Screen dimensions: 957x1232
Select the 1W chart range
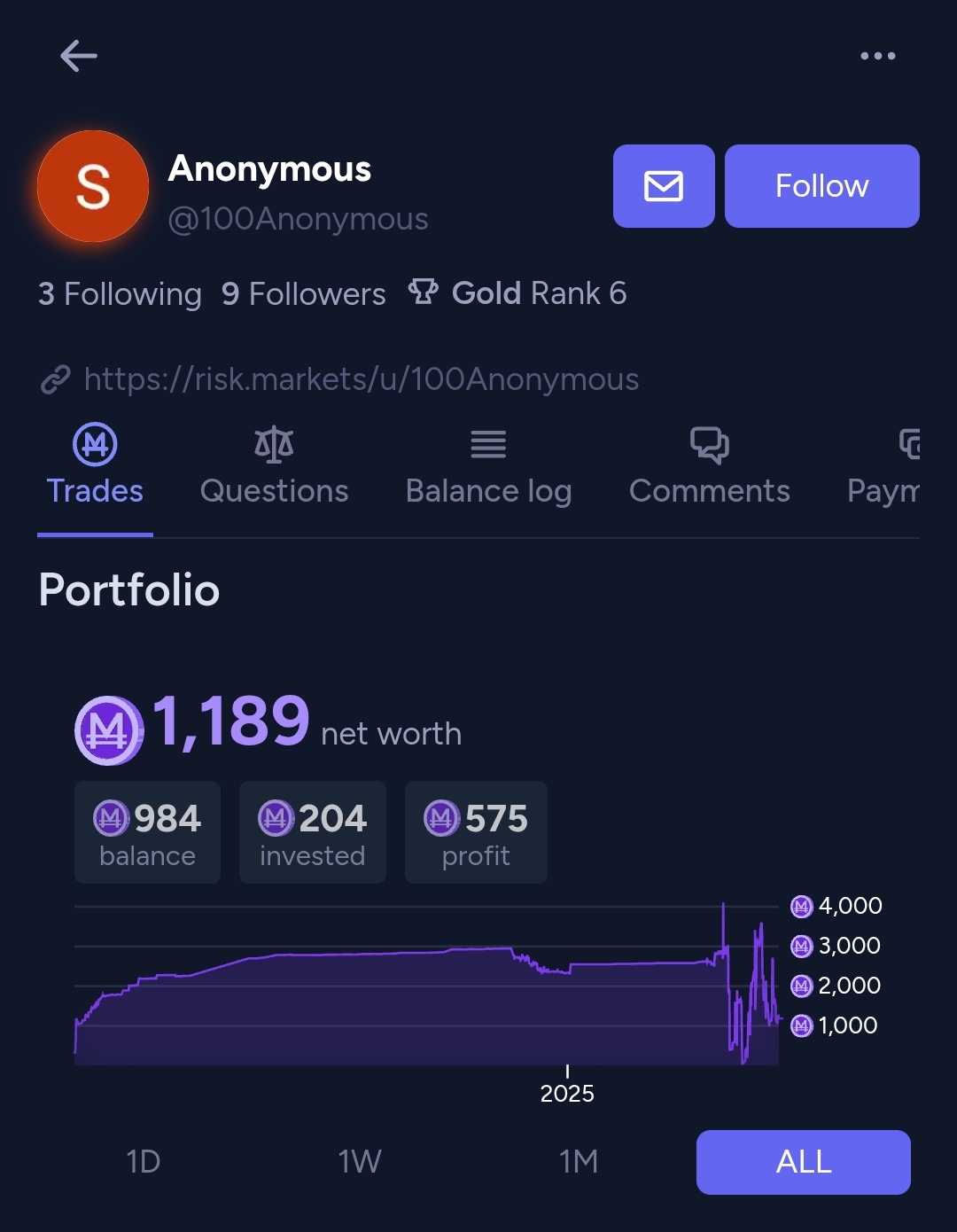tap(360, 1161)
